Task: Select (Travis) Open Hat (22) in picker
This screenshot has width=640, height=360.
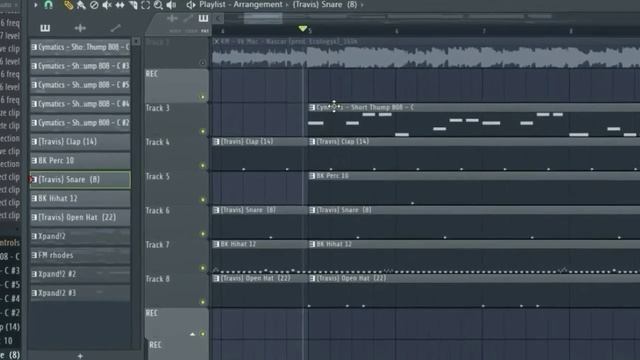Action: coord(80,218)
